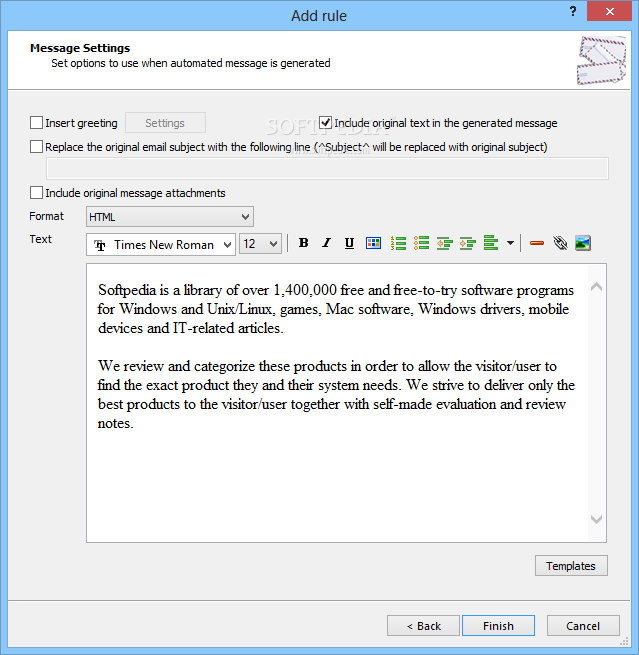Open the alignment options arrow
Screen dimensions: 639x655
point(510,243)
